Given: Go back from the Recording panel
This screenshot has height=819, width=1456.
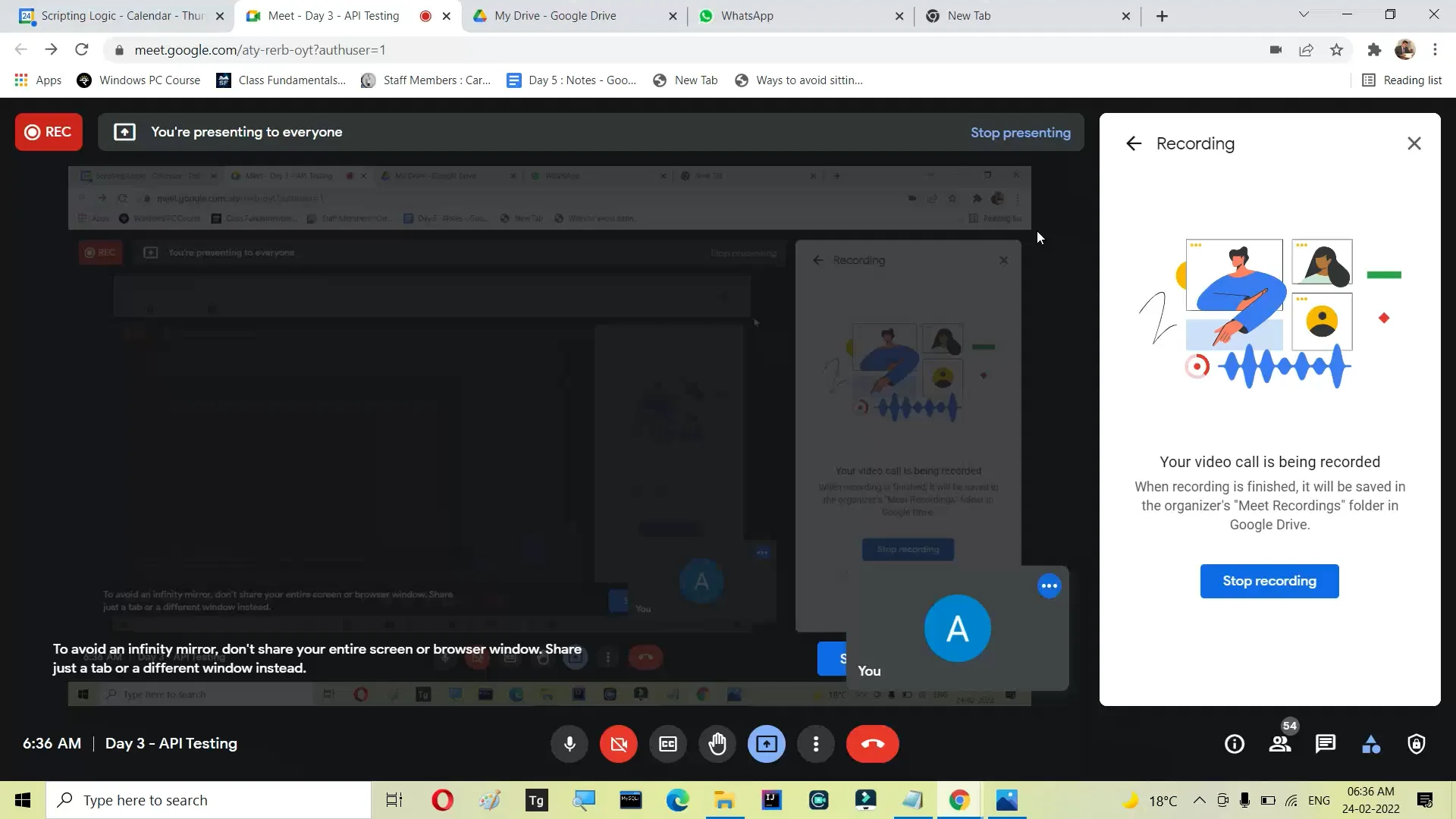Looking at the screenshot, I should [1134, 143].
